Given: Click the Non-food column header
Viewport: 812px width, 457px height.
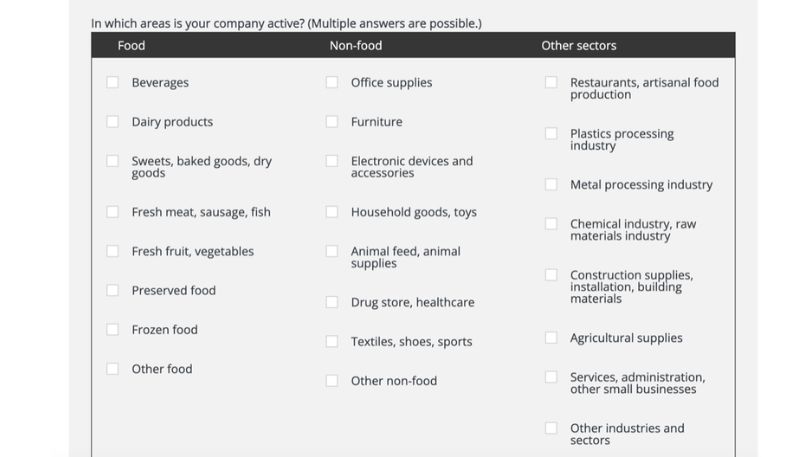Looking at the screenshot, I should (x=356, y=45).
